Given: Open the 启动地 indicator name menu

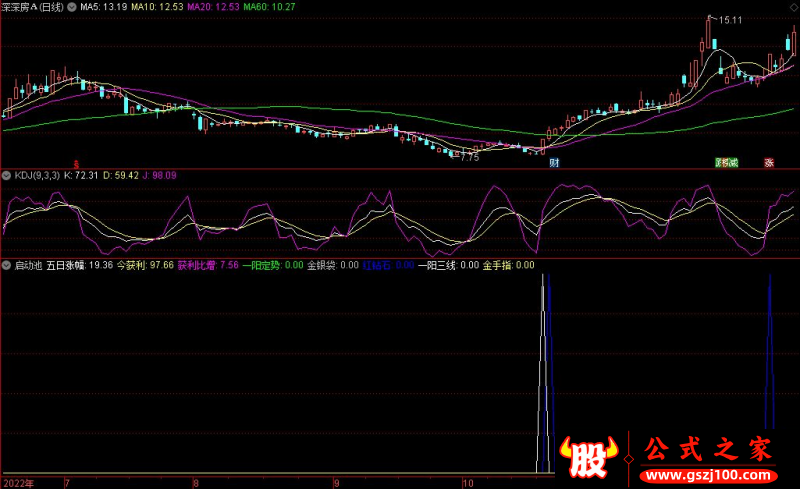Looking at the screenshot, I should coord(28,266).
